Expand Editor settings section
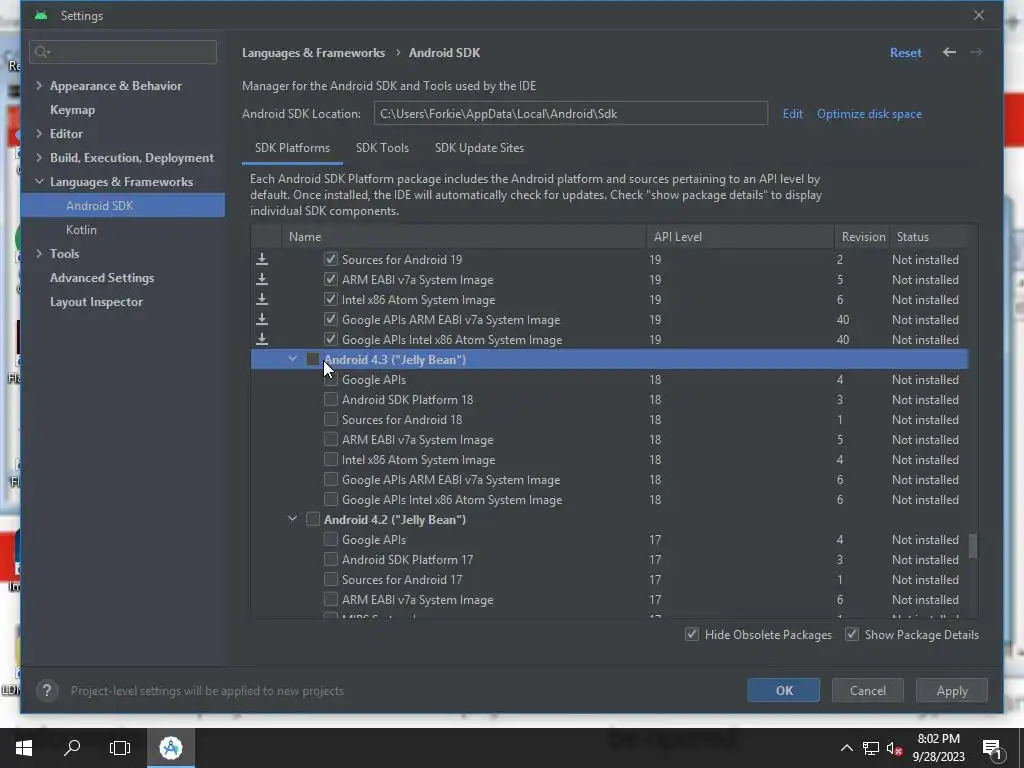The image size is (1024, 768). click(39, 133)
